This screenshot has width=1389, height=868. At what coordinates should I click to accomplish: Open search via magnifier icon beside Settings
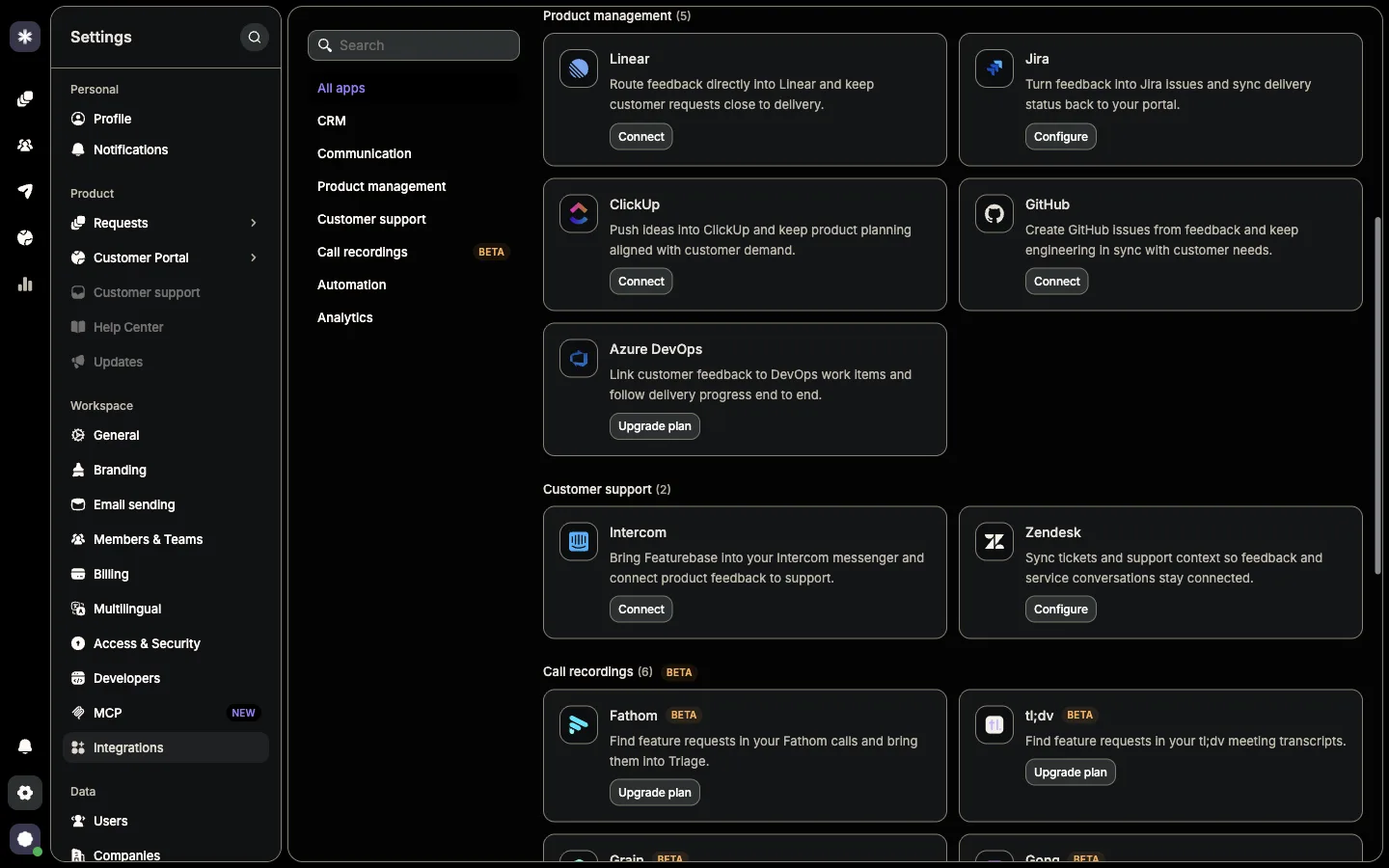coord(255,38)
